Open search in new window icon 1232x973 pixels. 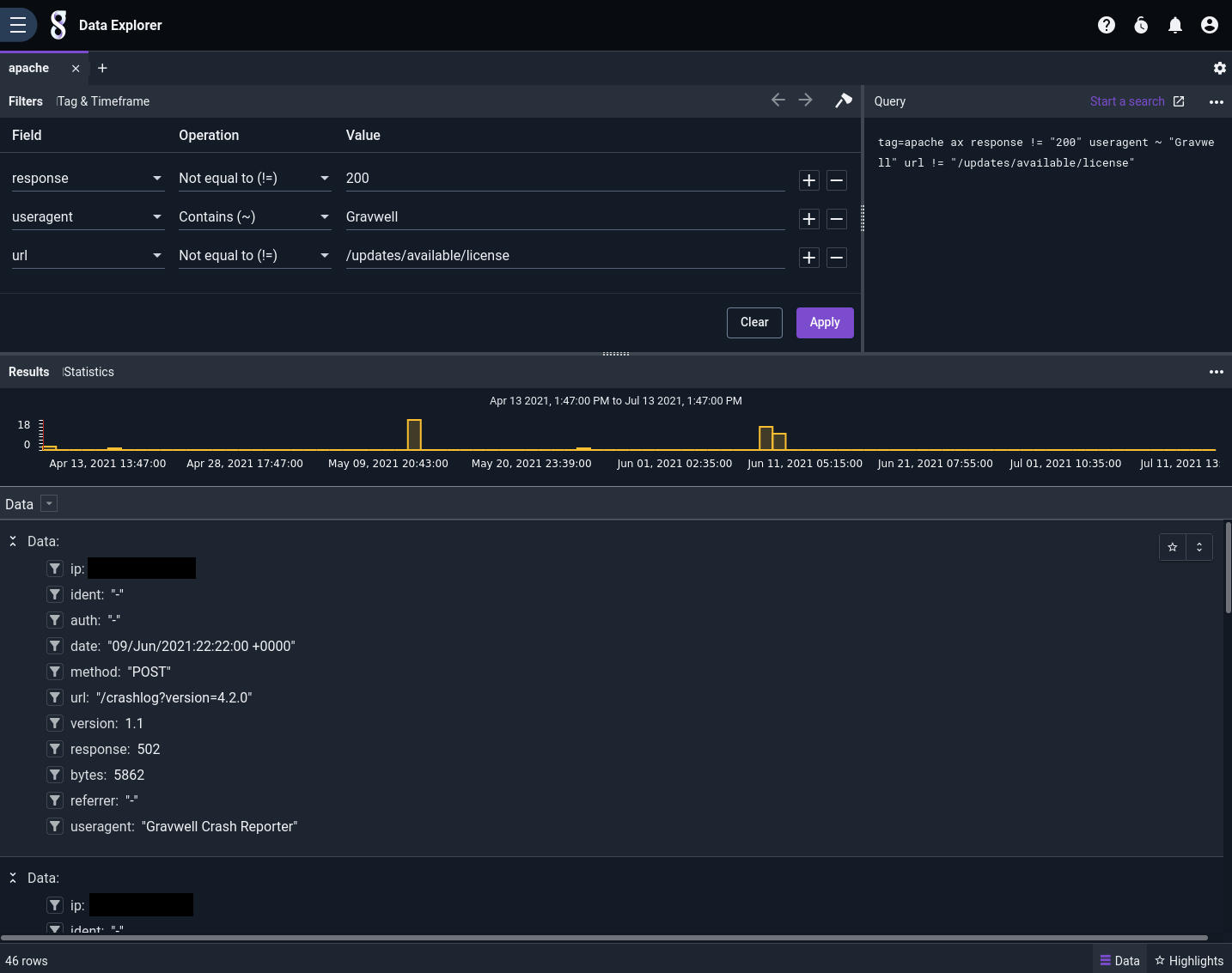(x=1179, y=101)
